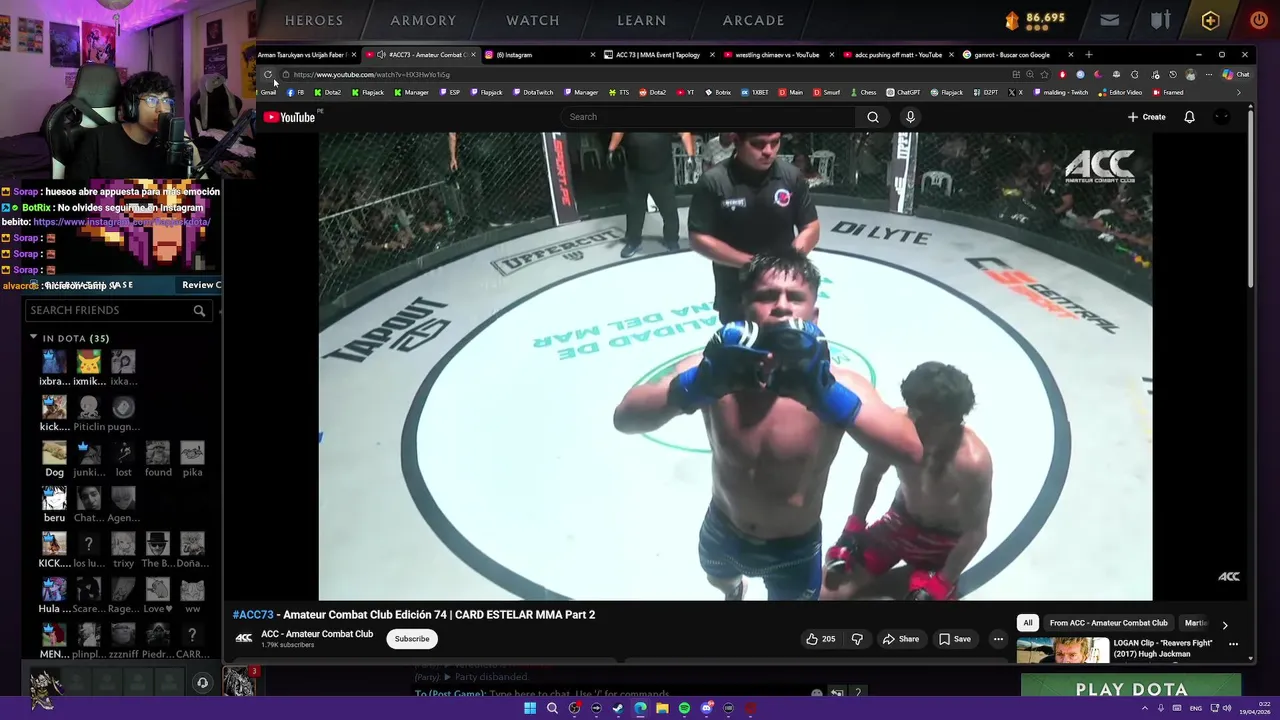Dislike the video with thumbs down

857,639
